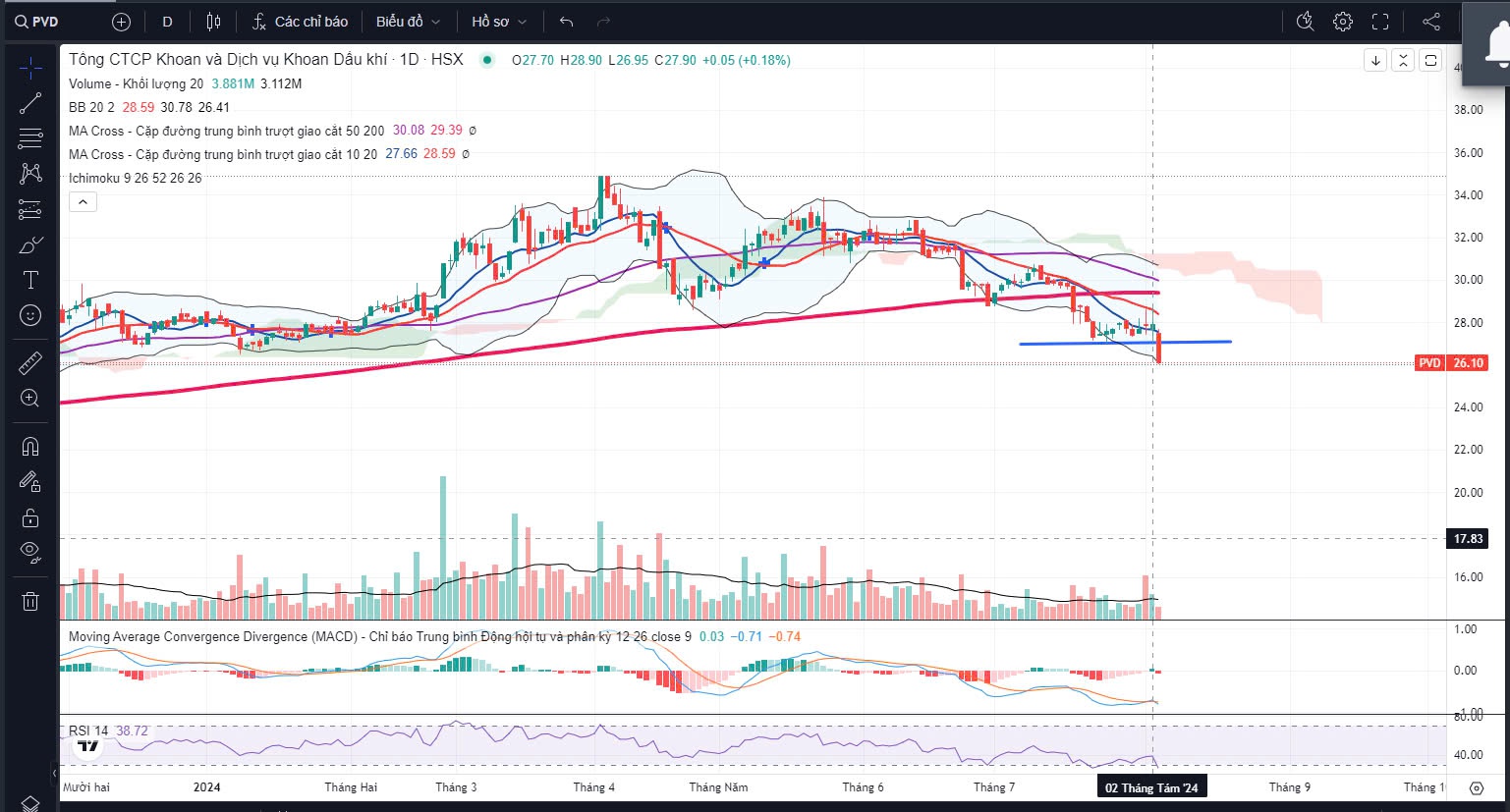Click the TradingView logo
This screenshot has width=1510, height=812.
(x=88, y=746)
